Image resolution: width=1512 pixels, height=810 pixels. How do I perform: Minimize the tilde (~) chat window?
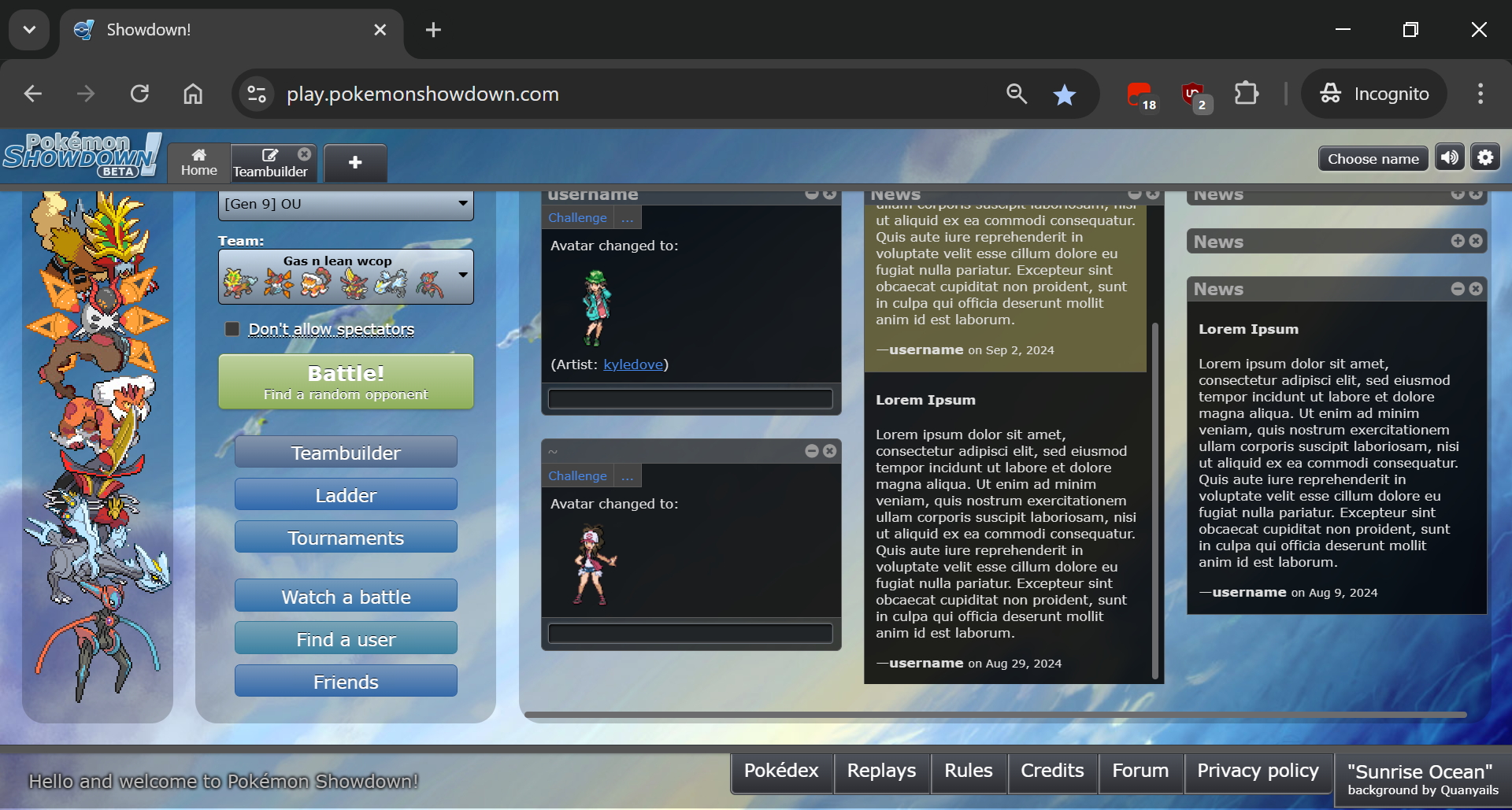point(812,451)
